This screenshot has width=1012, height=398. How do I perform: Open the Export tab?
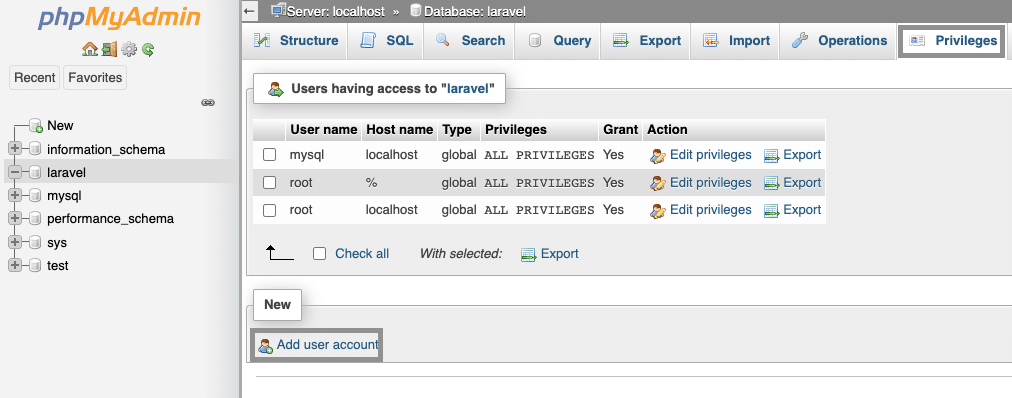(x=646, y=41)
